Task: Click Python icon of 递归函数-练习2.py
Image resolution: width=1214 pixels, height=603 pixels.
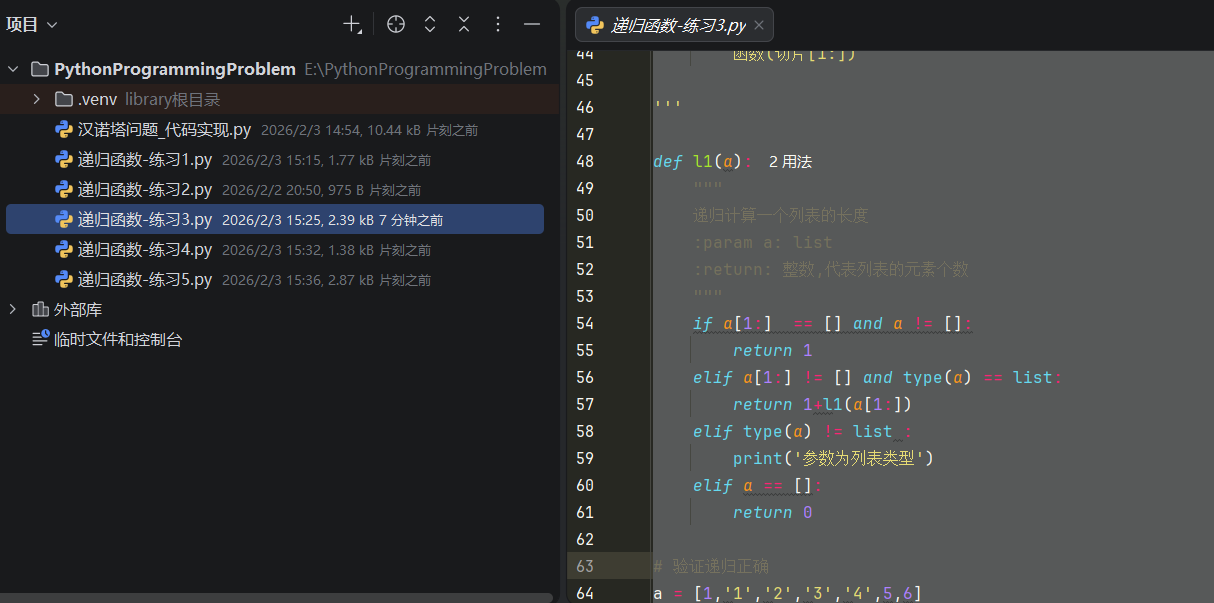Action: (64, 189)
